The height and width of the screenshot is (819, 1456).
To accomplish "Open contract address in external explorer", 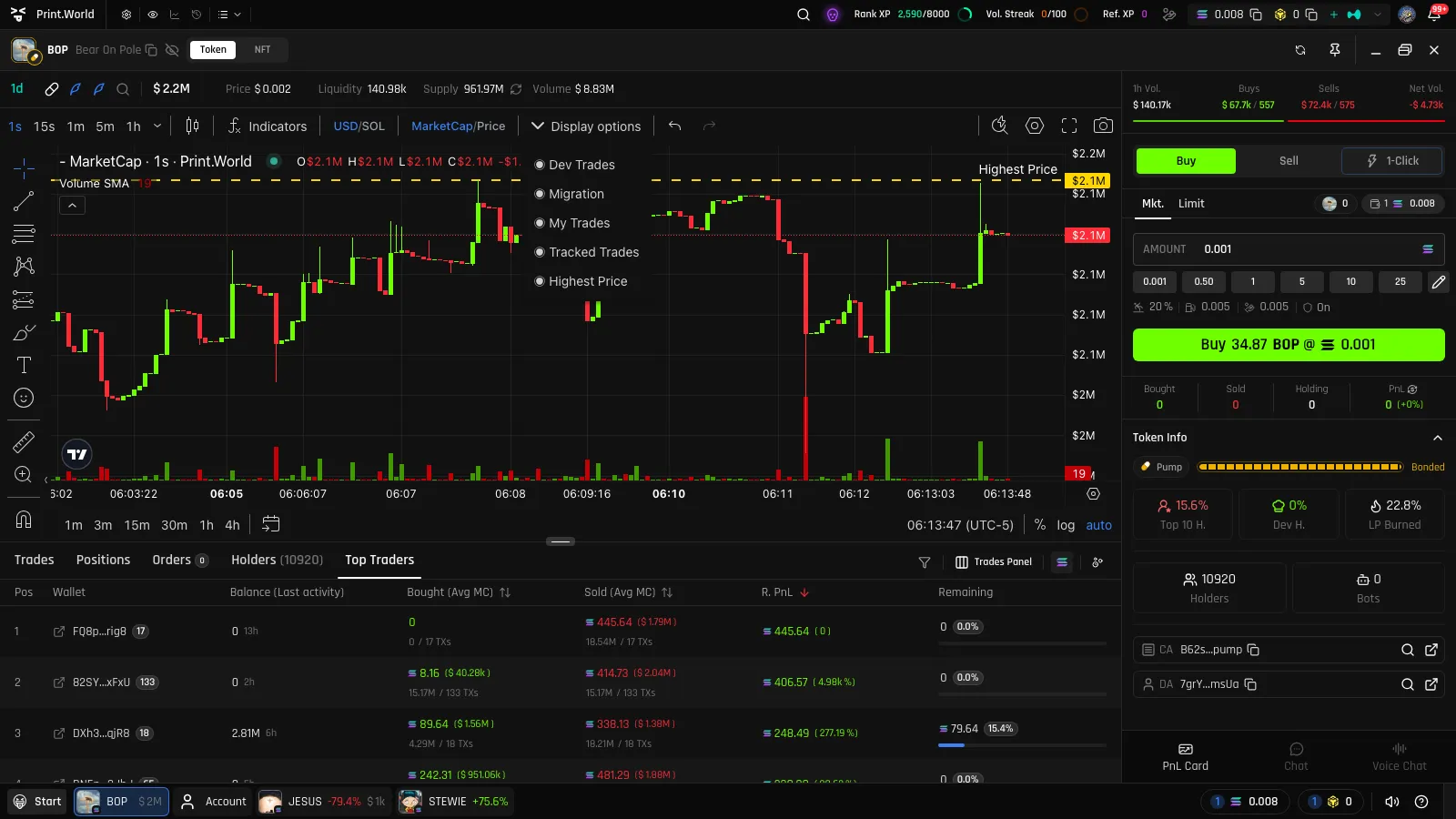I will tap(1431, 650).
